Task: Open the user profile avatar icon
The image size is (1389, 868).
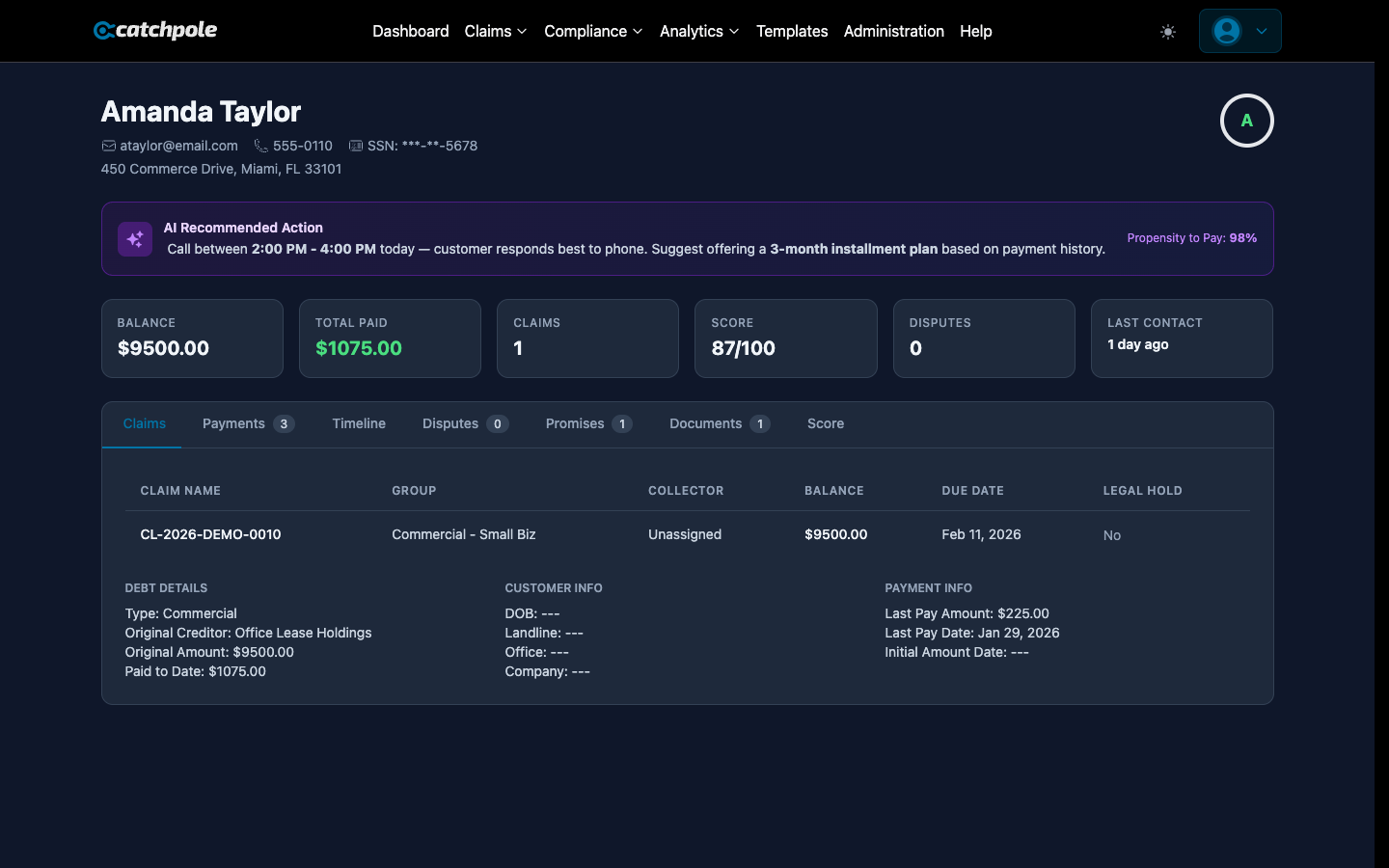Action: coord(1226,31)
